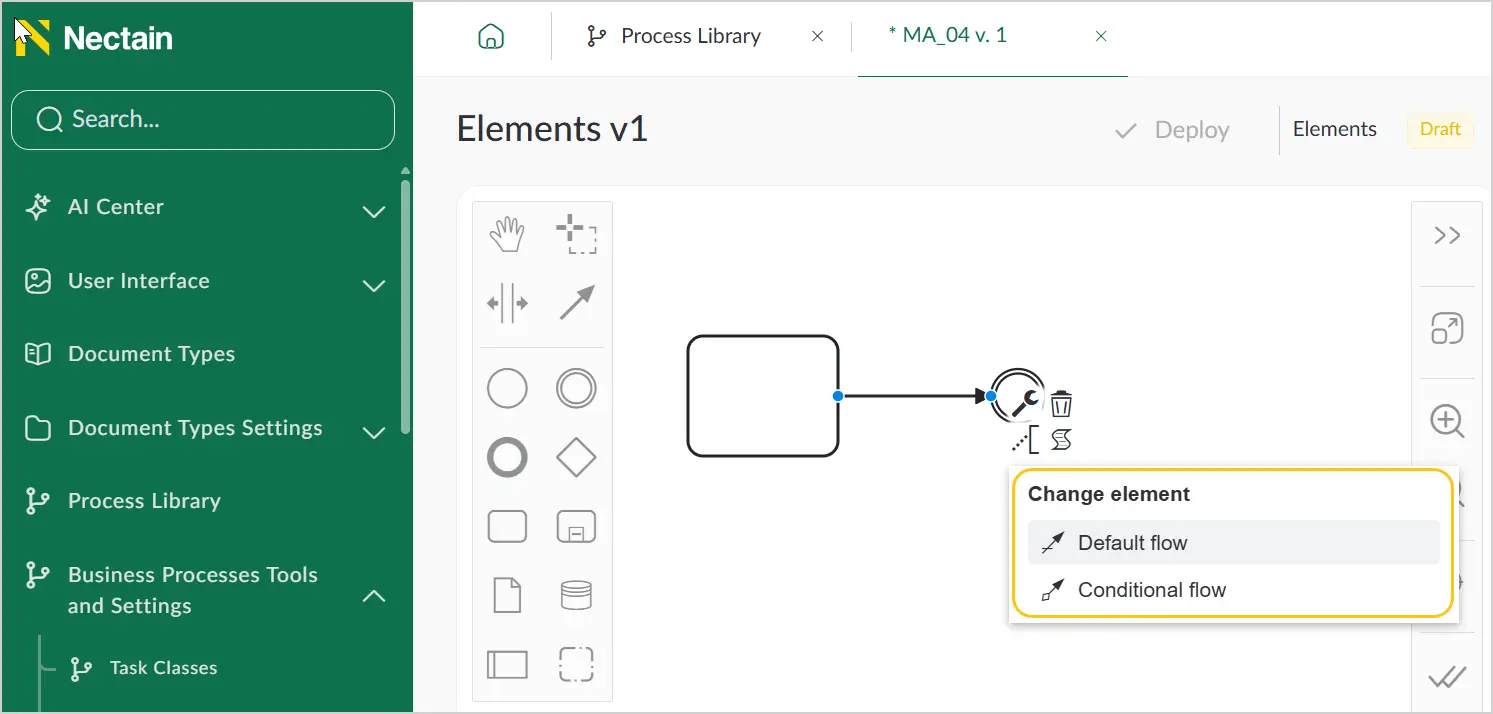Open Document Types in sidebar
Viewport: 1493px width, 714px height.
coord(151,354)
